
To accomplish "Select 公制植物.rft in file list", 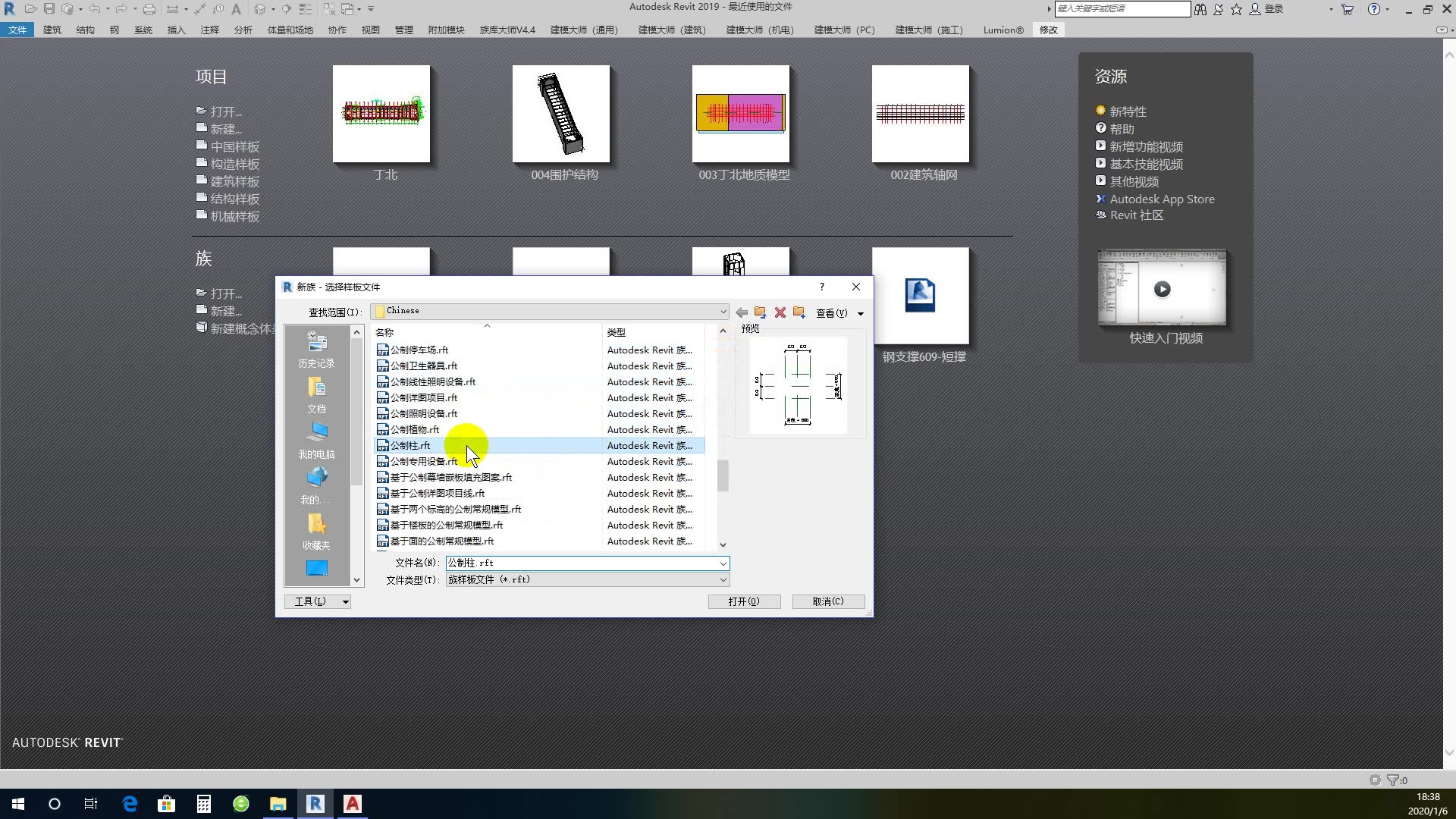I will click(x=540, y=429).
